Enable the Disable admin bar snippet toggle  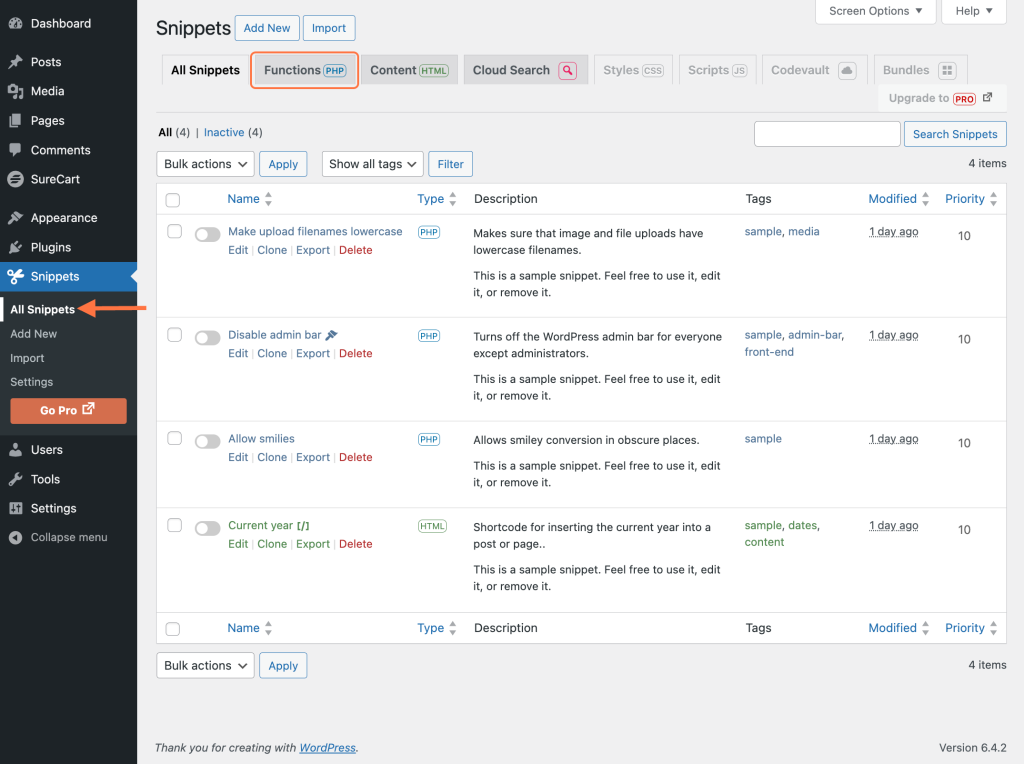[x=207, y=338]
